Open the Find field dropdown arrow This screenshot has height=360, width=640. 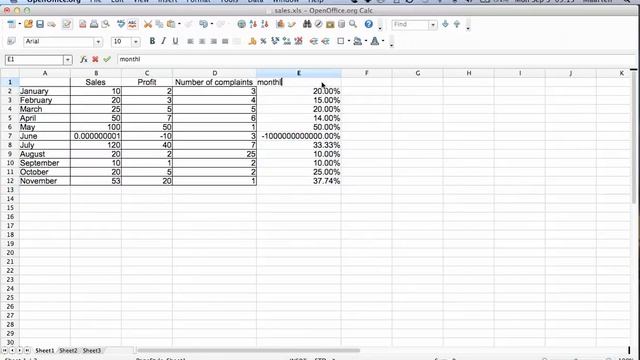pos(433,25)
